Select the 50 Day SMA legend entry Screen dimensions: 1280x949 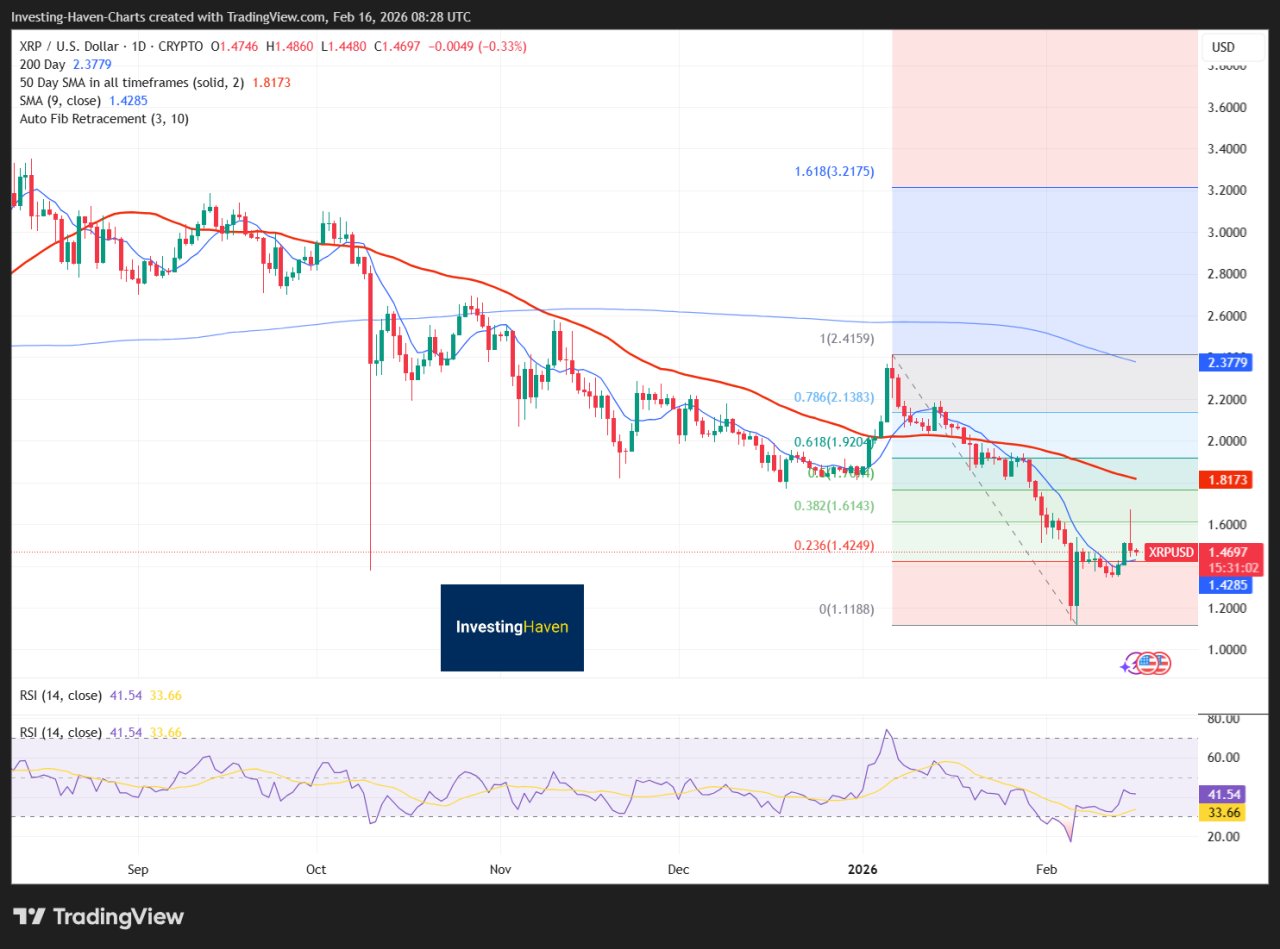[155, 82]
